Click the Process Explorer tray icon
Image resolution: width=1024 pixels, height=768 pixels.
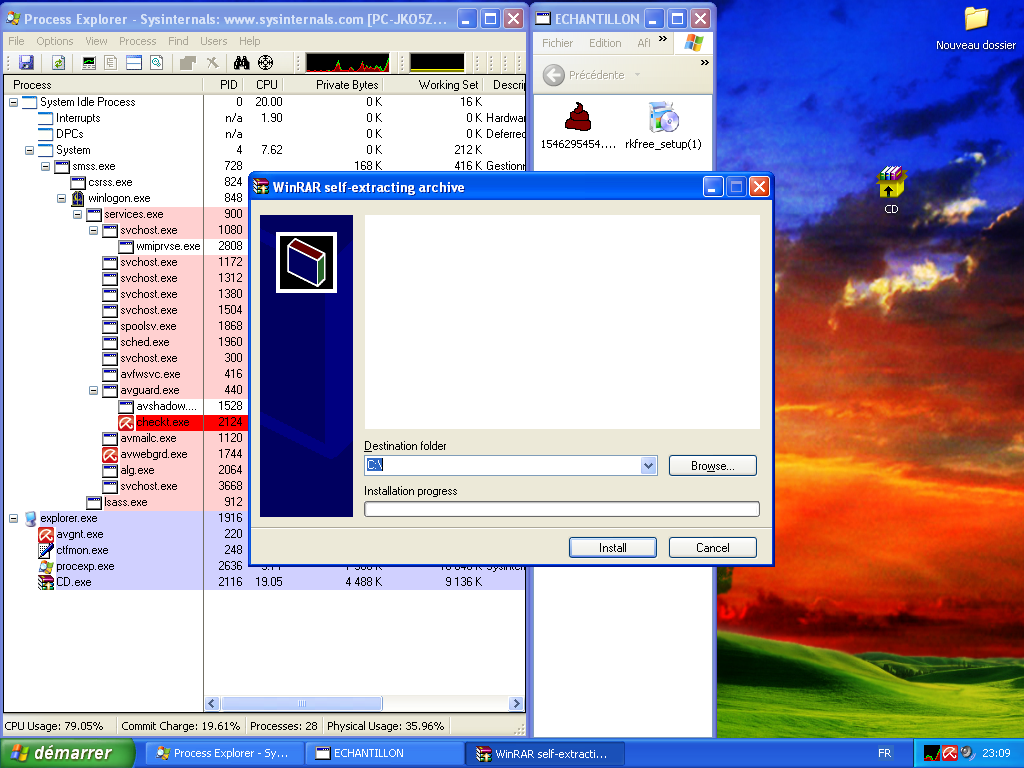point(932,753)
